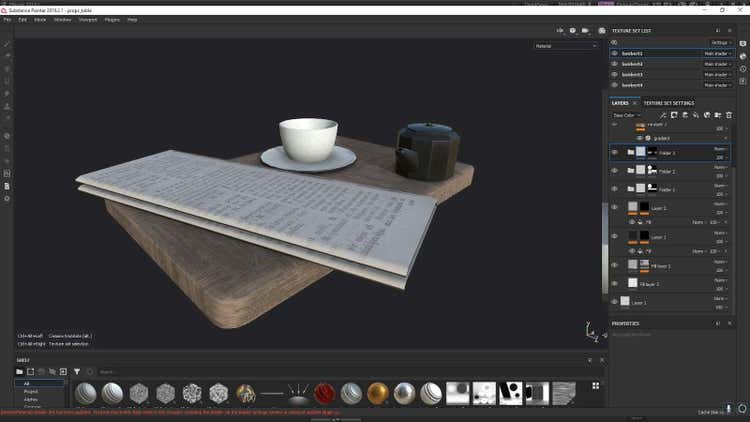Open Main shader dropdown of second texture set
This screenshot has height=422, width=750.
coord(717,64)
